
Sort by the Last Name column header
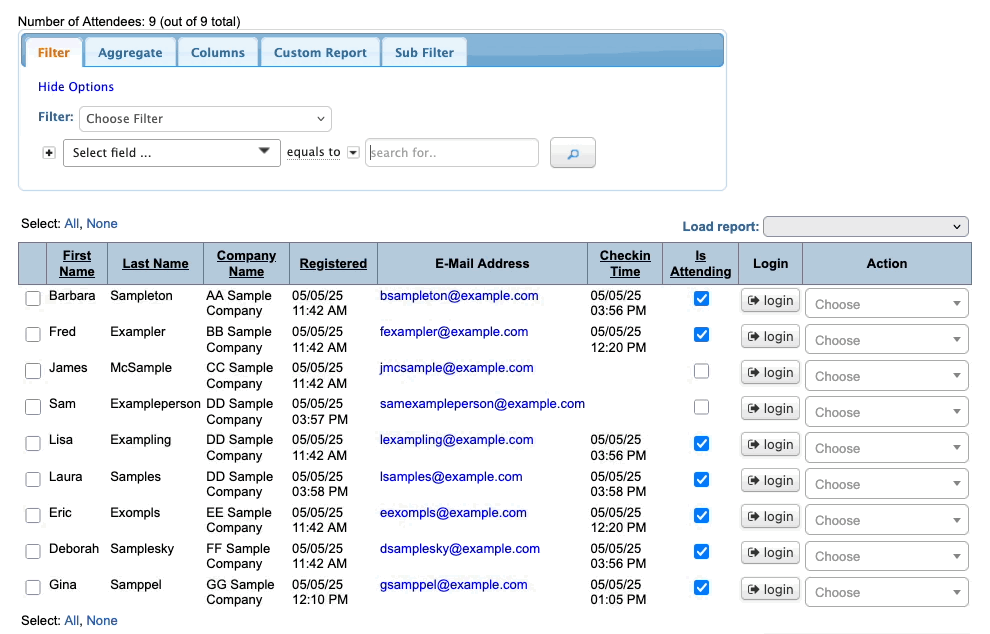tap(155, 264)
